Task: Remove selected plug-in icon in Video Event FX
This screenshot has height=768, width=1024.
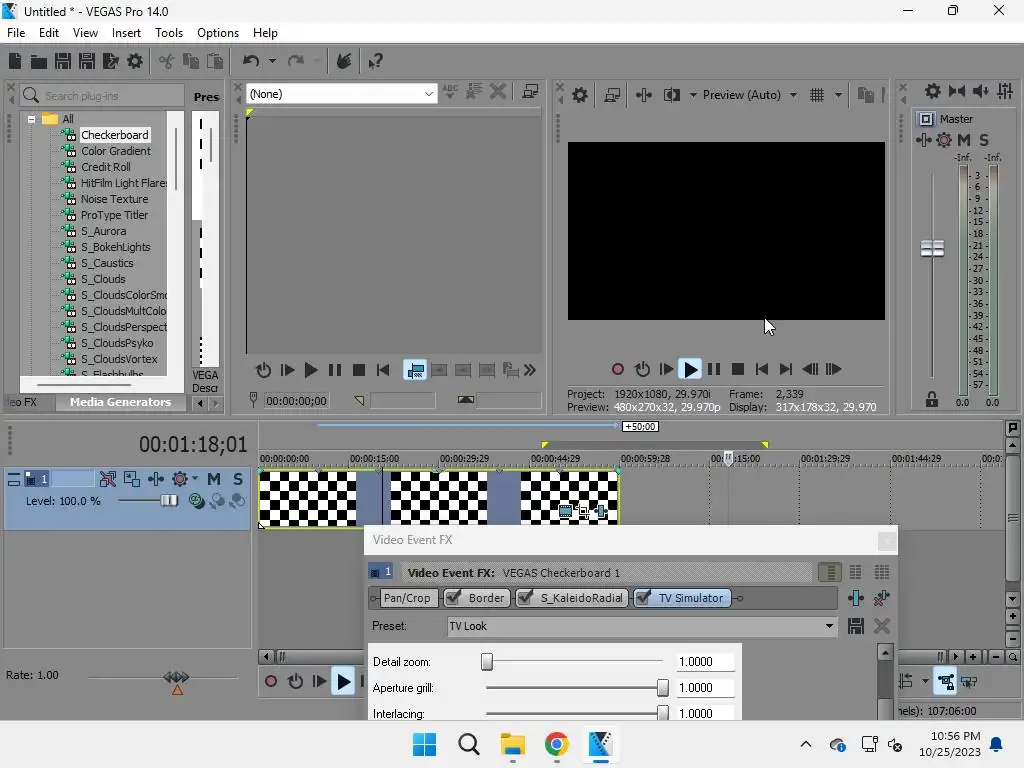Action: click(882, 598)
